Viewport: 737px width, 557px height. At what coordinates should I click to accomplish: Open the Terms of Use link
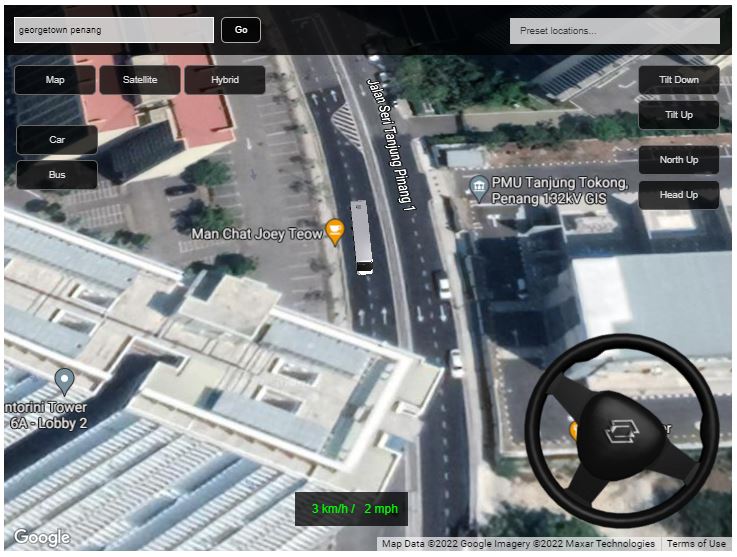(696, 544)
